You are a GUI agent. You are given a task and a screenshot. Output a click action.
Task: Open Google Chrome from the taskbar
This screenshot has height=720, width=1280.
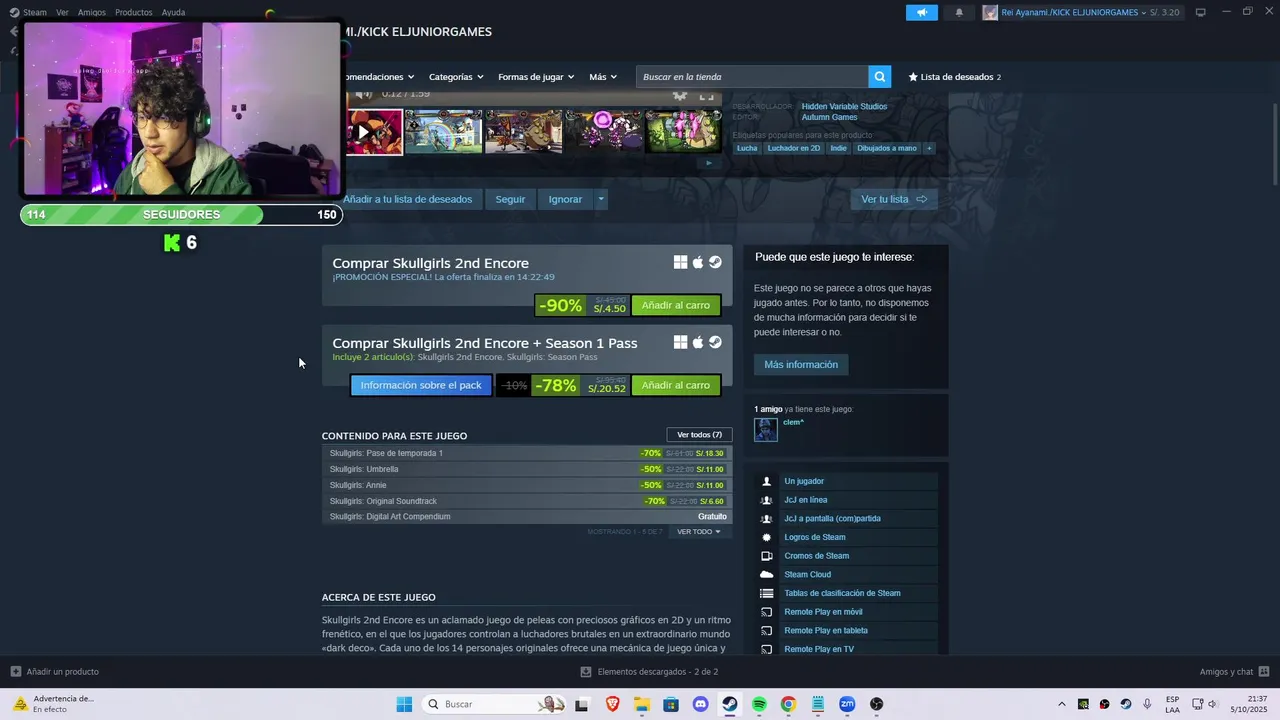[x=788, y=704]
